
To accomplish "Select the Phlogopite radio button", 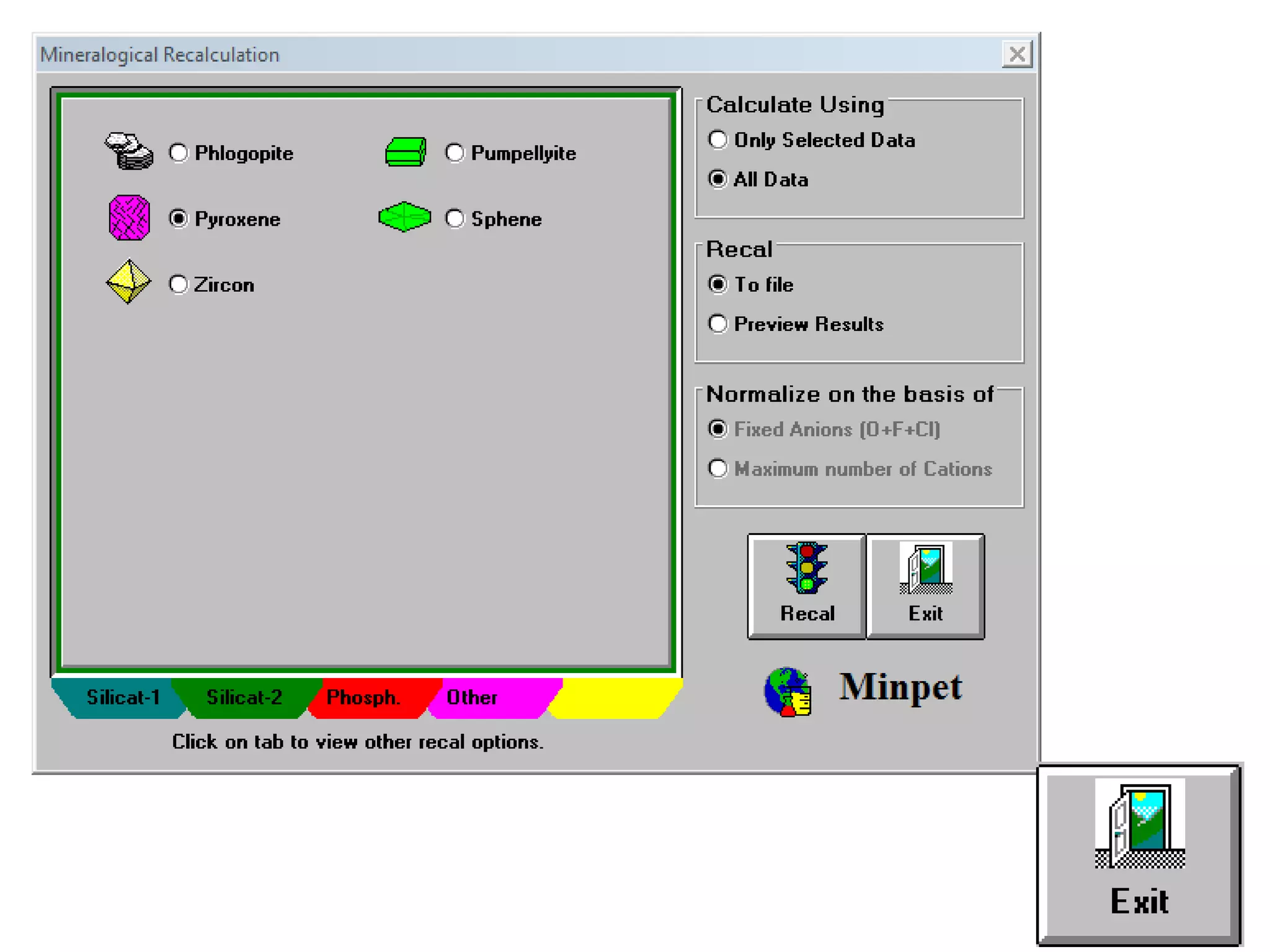I will [x=179, y=153].
